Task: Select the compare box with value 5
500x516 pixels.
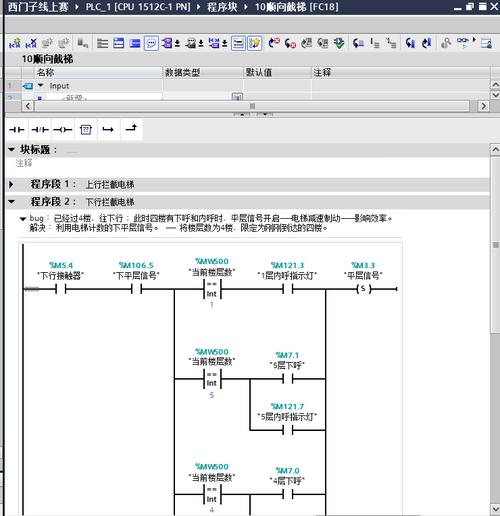Action: pyautogui.click(x=212, y=379)
